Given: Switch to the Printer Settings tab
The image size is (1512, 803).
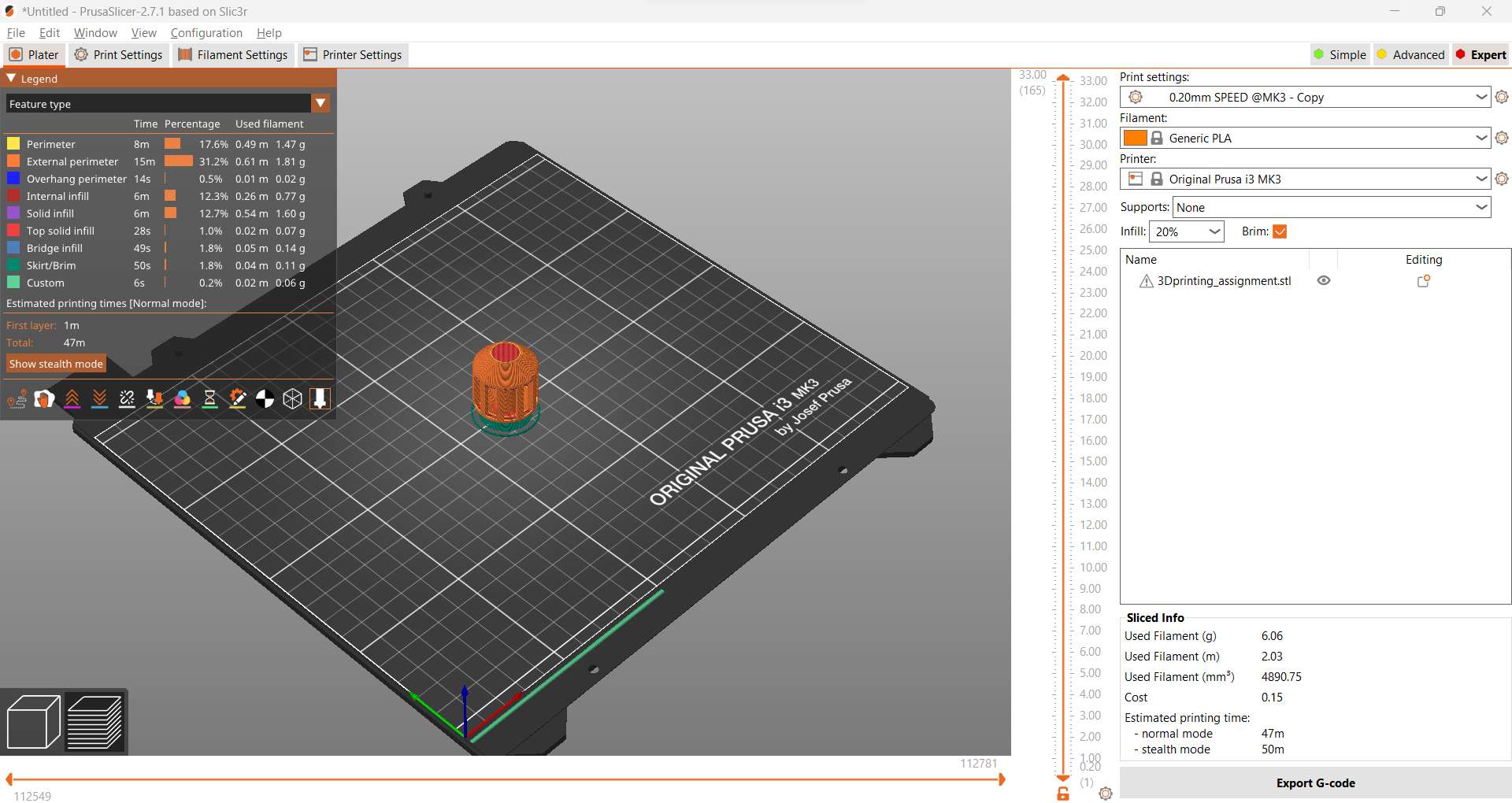Looking at the screenshot, I should (x=353, y=54).
